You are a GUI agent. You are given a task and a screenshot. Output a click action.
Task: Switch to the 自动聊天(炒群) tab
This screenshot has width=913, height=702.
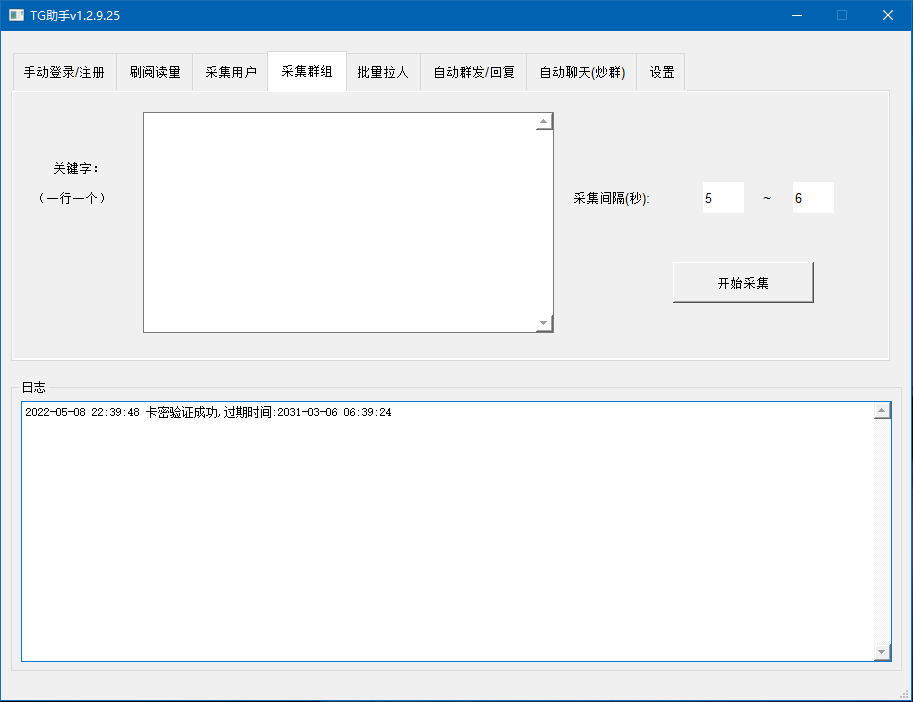[x=582, y=73]
